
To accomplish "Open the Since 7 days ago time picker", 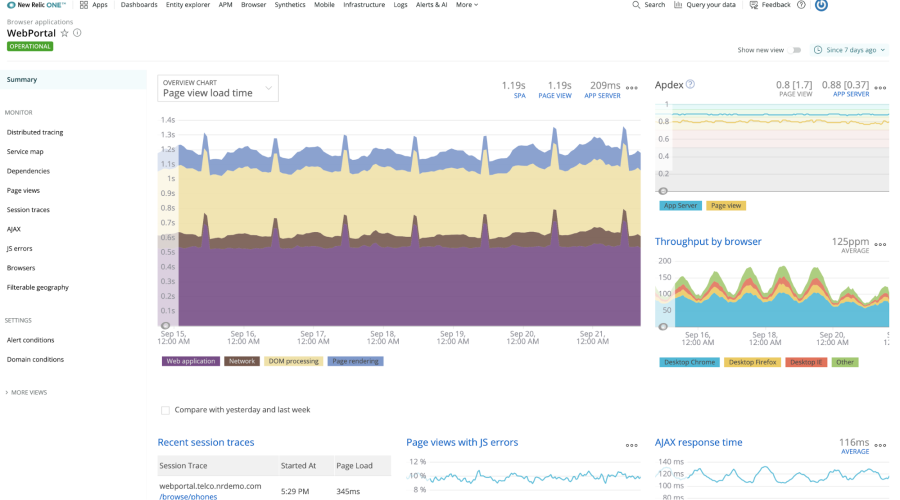I will tap(850, 50).
